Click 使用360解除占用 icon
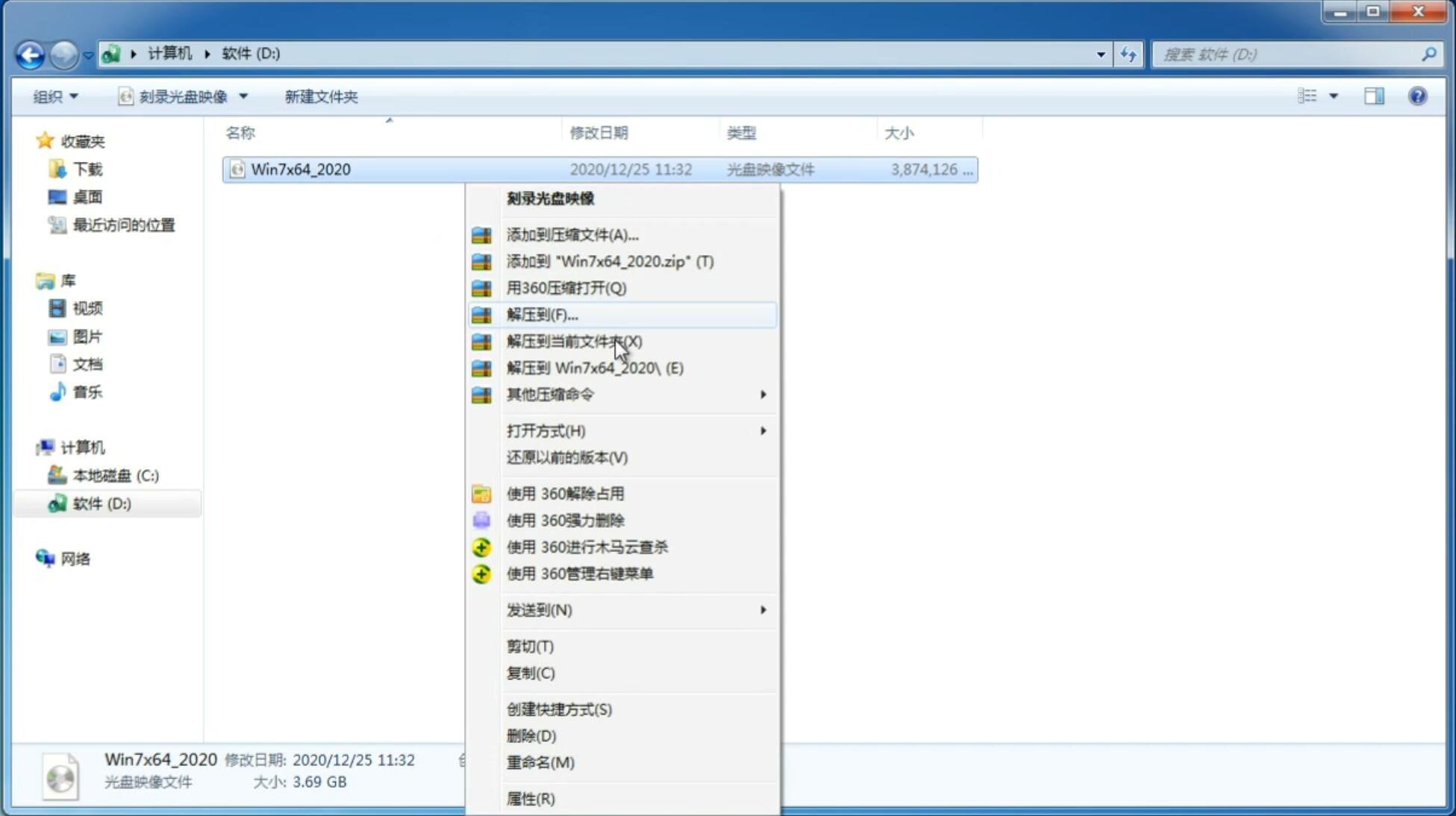The image size is (1456, 816). coord(481,493)
